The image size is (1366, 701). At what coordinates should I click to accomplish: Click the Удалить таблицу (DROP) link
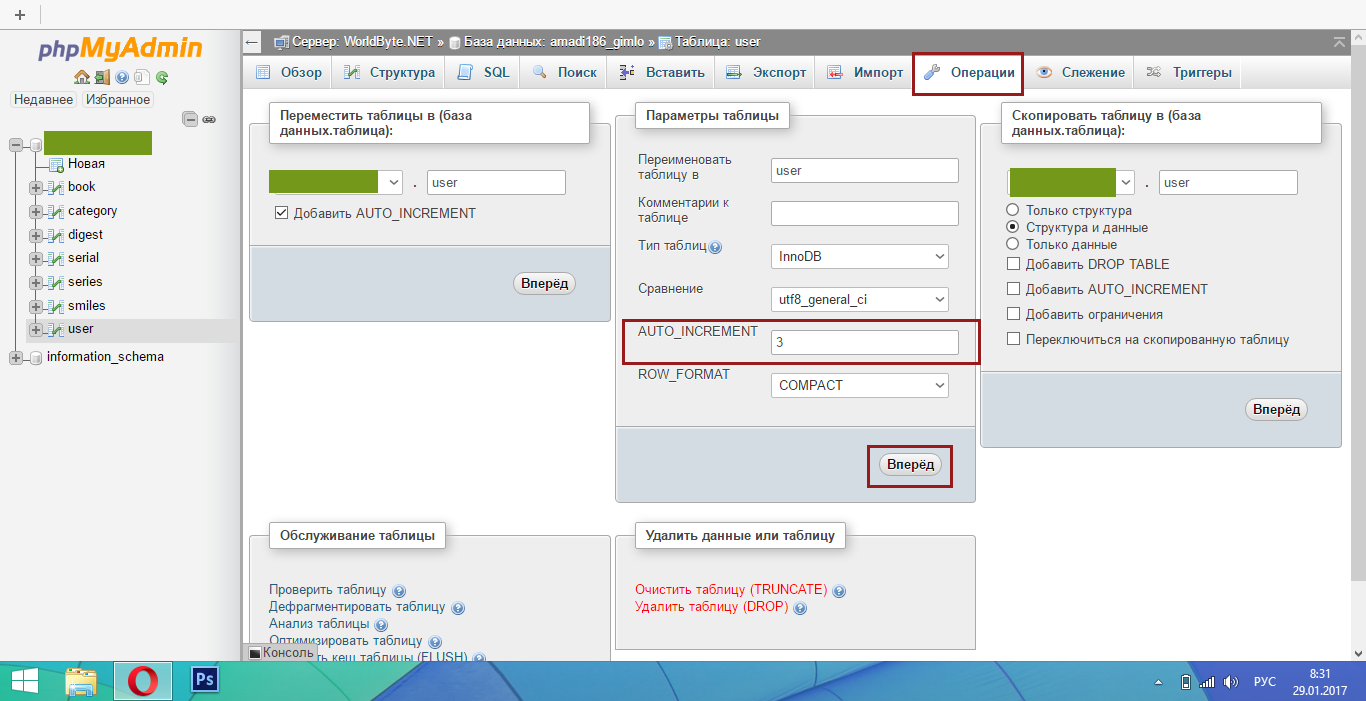[711, 607]
